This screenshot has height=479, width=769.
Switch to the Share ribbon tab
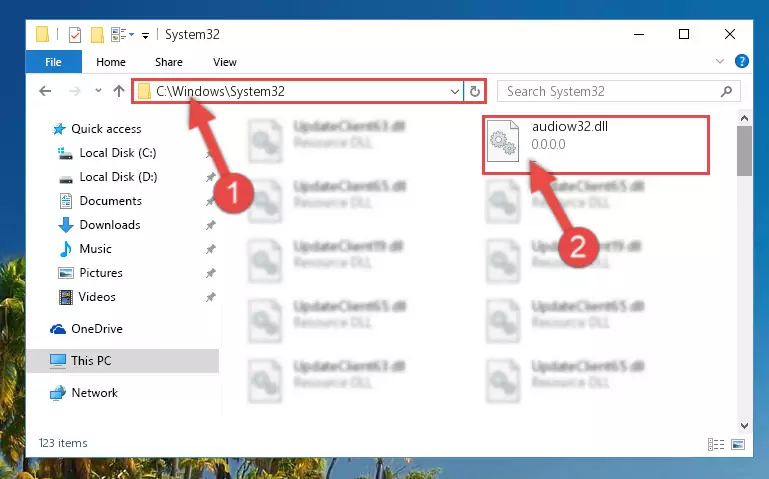coord(169,62)
